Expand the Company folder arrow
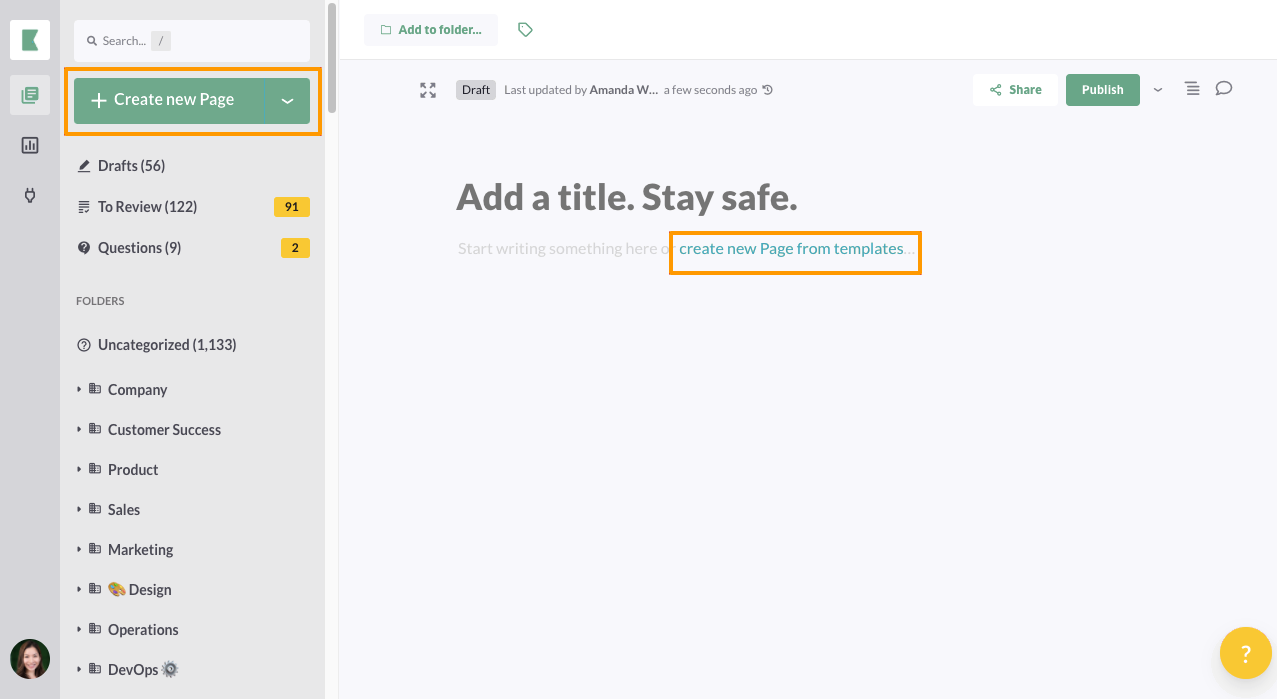 coord(80,389)
